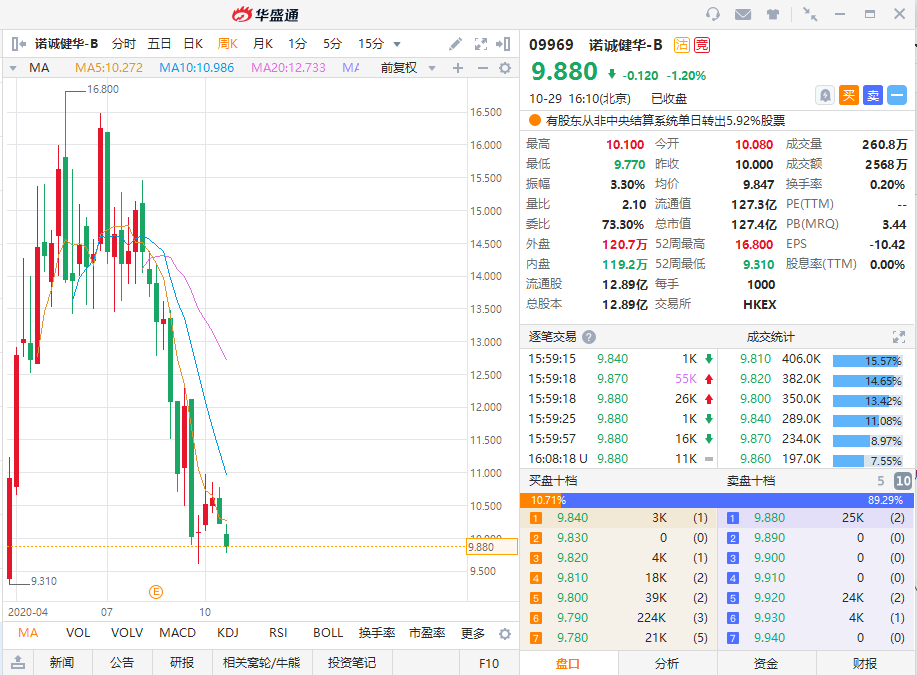917x675 pixels.
Task: Toggle the RSI indicator
Action: pyautogui.click(x=278, y=633)
